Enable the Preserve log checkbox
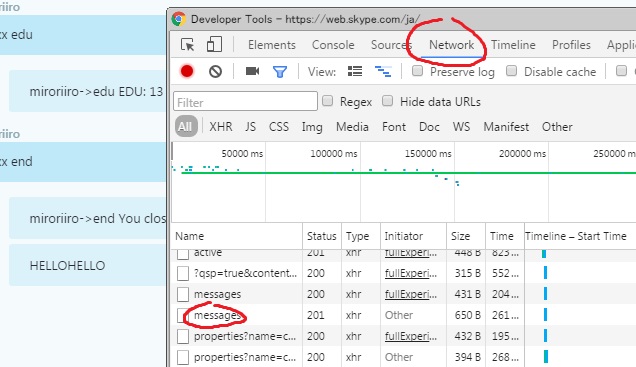The image size is (636, 367). tap(417, 71)
